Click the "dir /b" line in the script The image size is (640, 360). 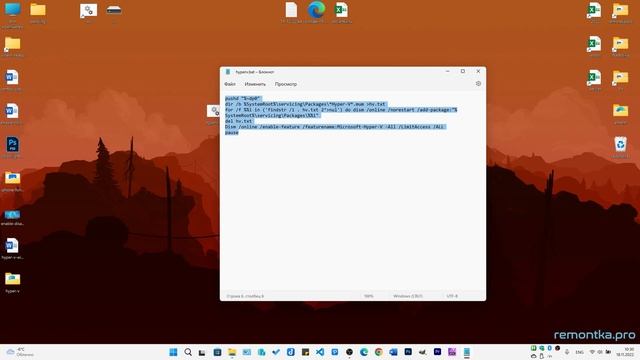click(x=305, y=104)
